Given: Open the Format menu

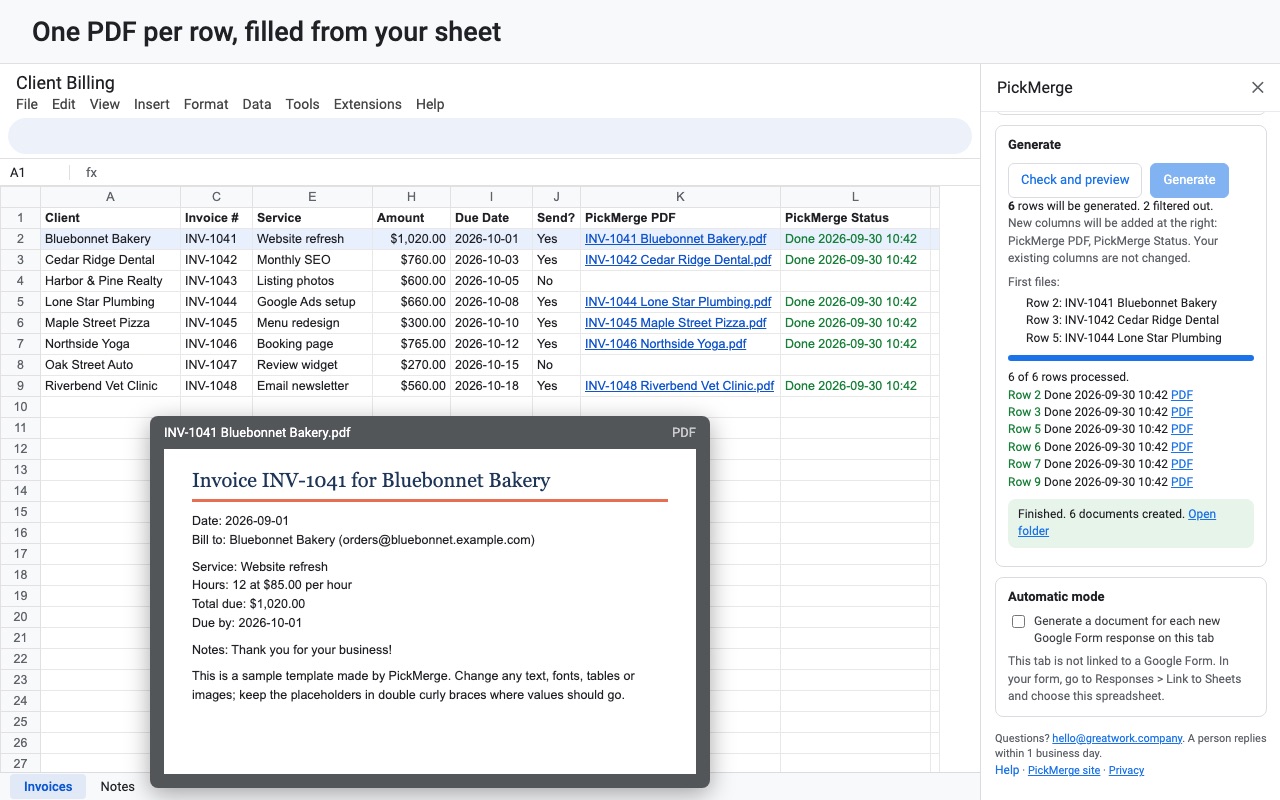Looking at the screenshot, I should point(206,104).
